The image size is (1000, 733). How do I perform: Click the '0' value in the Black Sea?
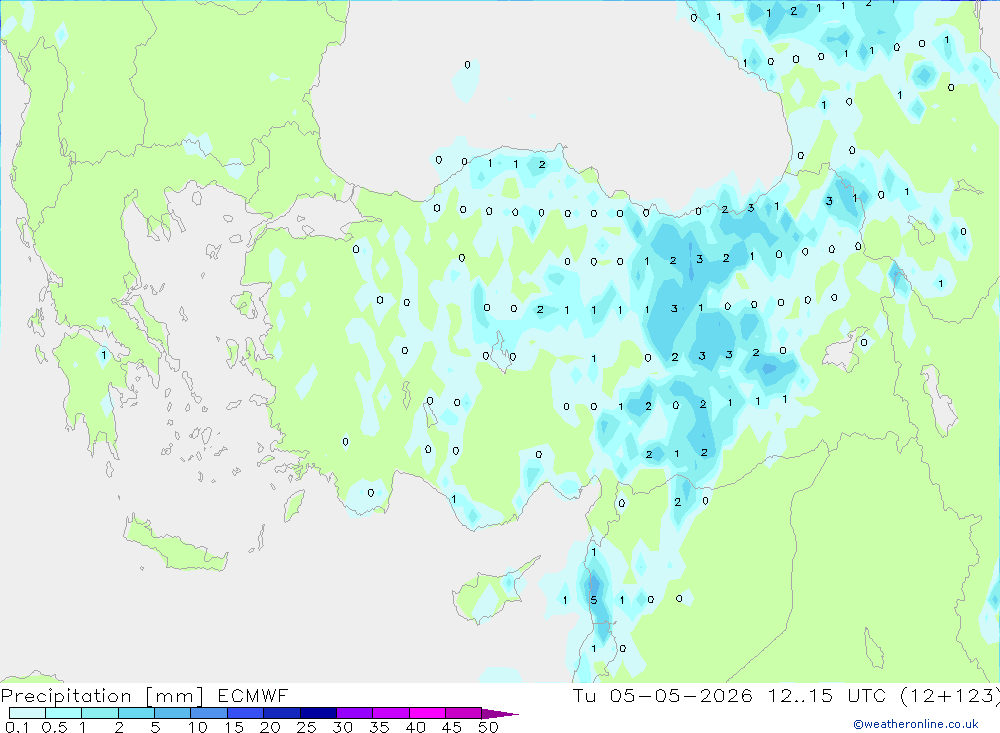467,65
